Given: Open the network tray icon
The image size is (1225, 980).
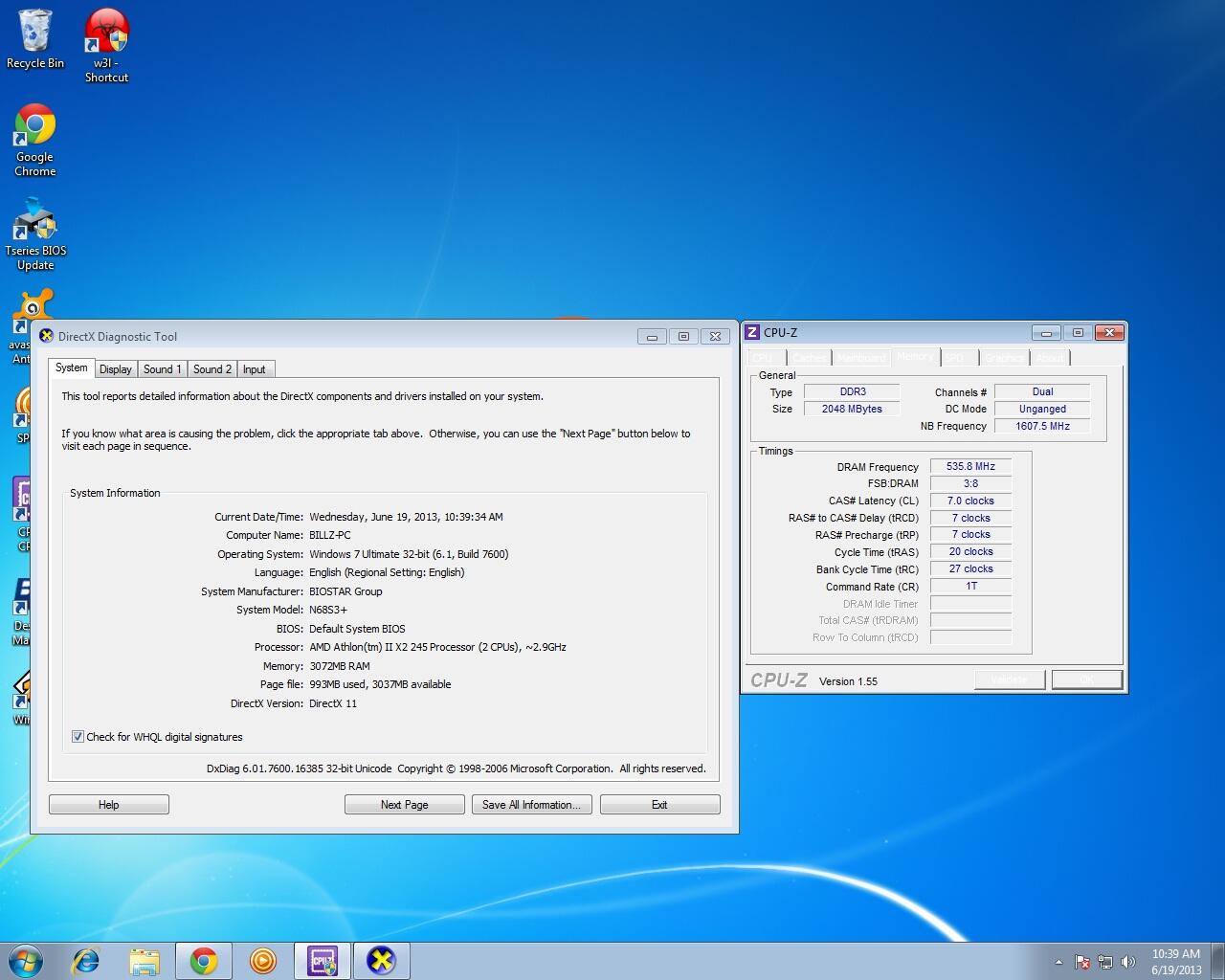Looking at the screenshot, I should [1105, 962].
